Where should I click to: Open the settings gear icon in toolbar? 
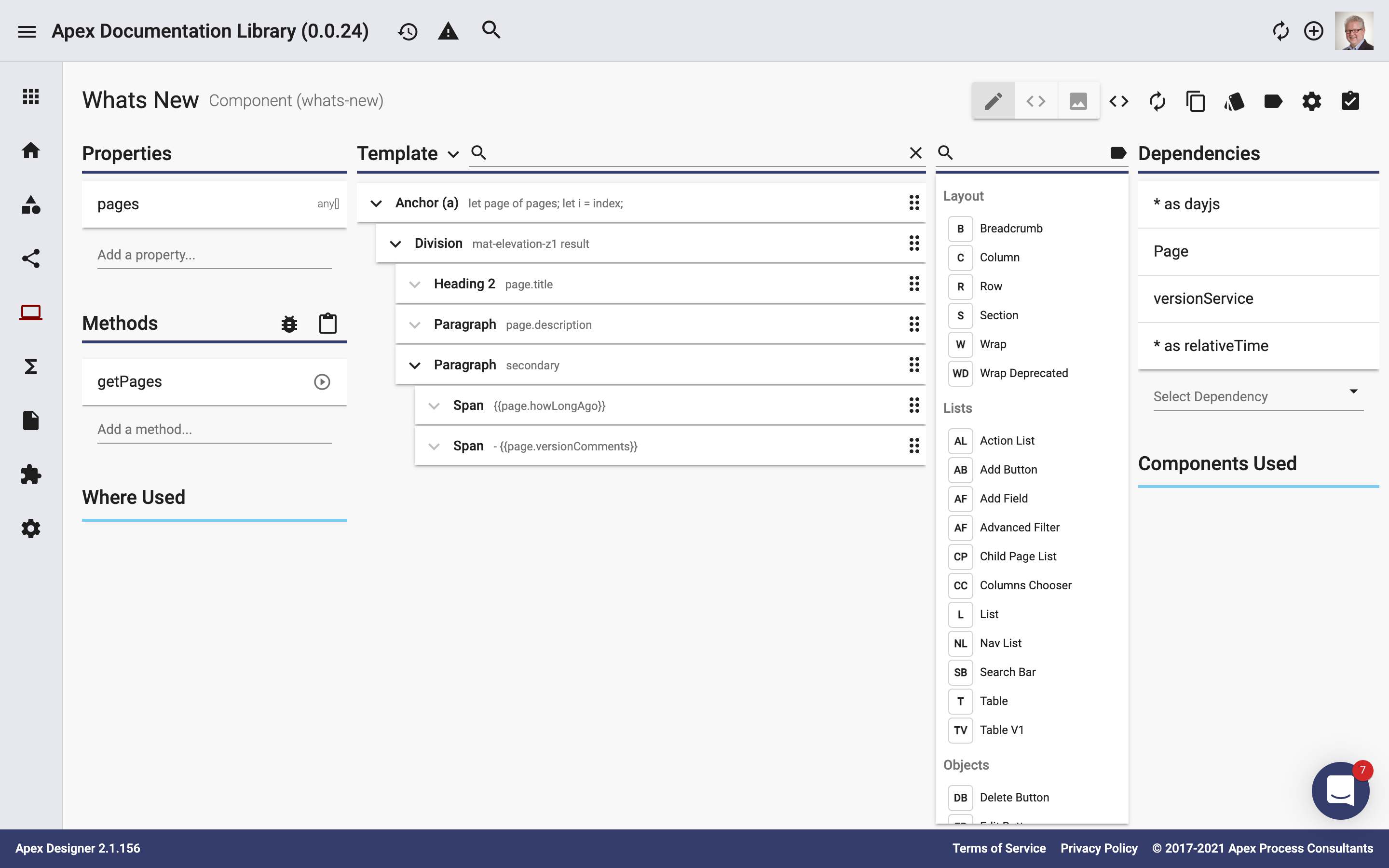tap(1312, 100)
